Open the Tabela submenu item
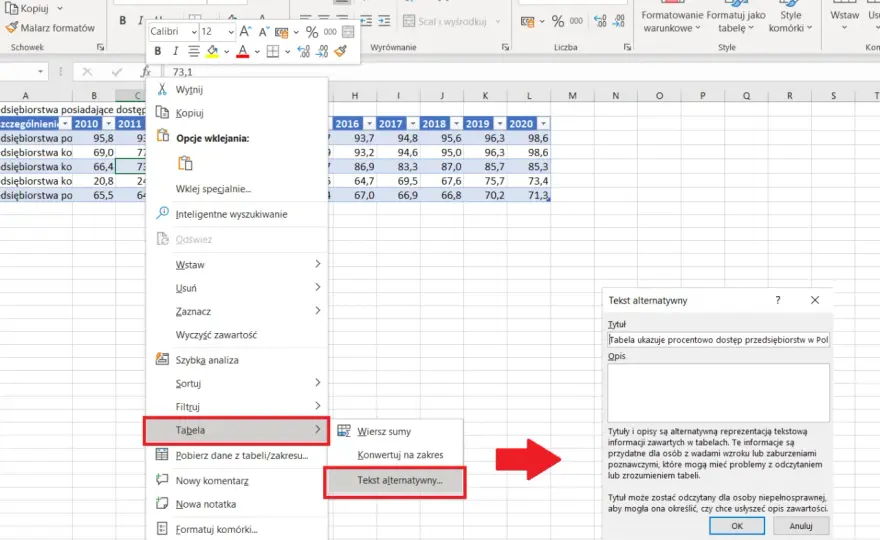 pyautogui.click(x=237, y=431)
